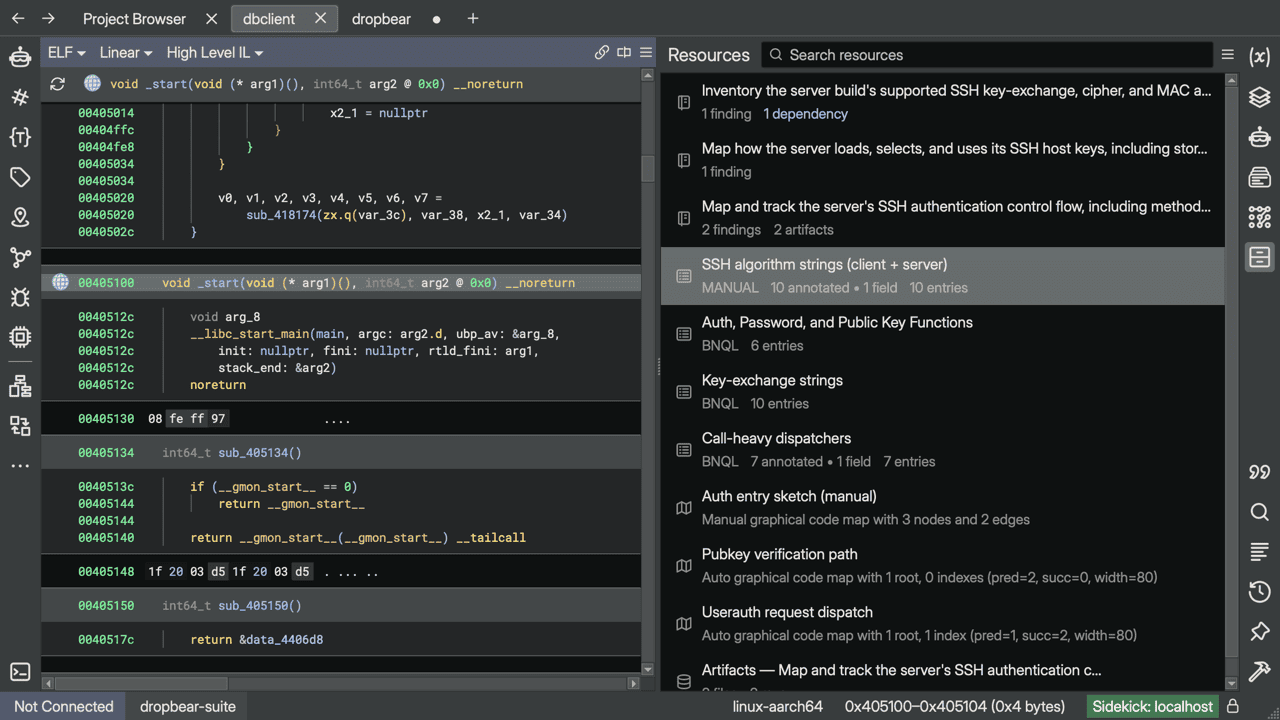
Task: Open the magnifier search icon in right sidebar
Action: pyautogui.click(x=1260, y=512)
